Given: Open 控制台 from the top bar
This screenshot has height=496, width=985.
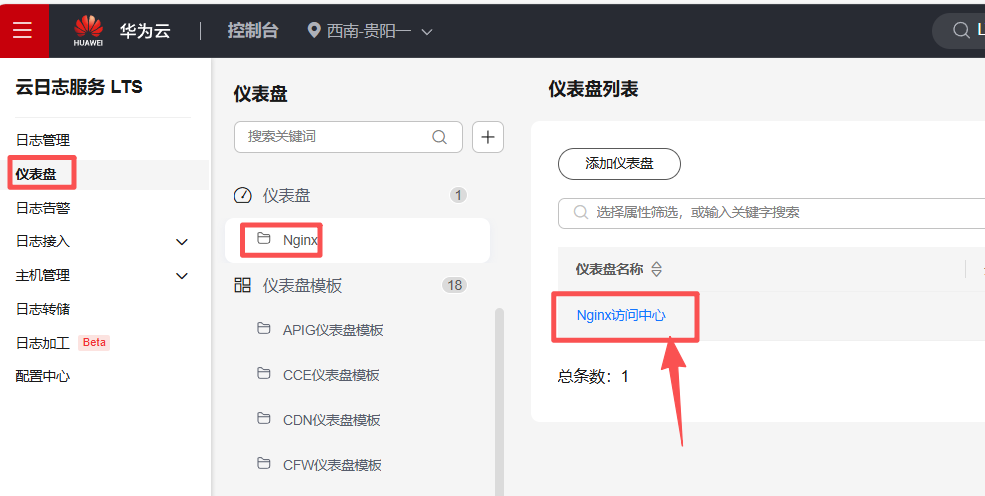Looking at the screenshot, I should [252, 31].
